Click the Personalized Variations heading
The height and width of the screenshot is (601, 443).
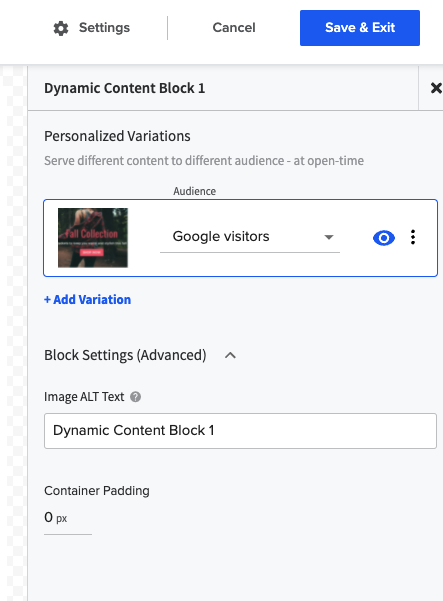click(x=117, y=136)
